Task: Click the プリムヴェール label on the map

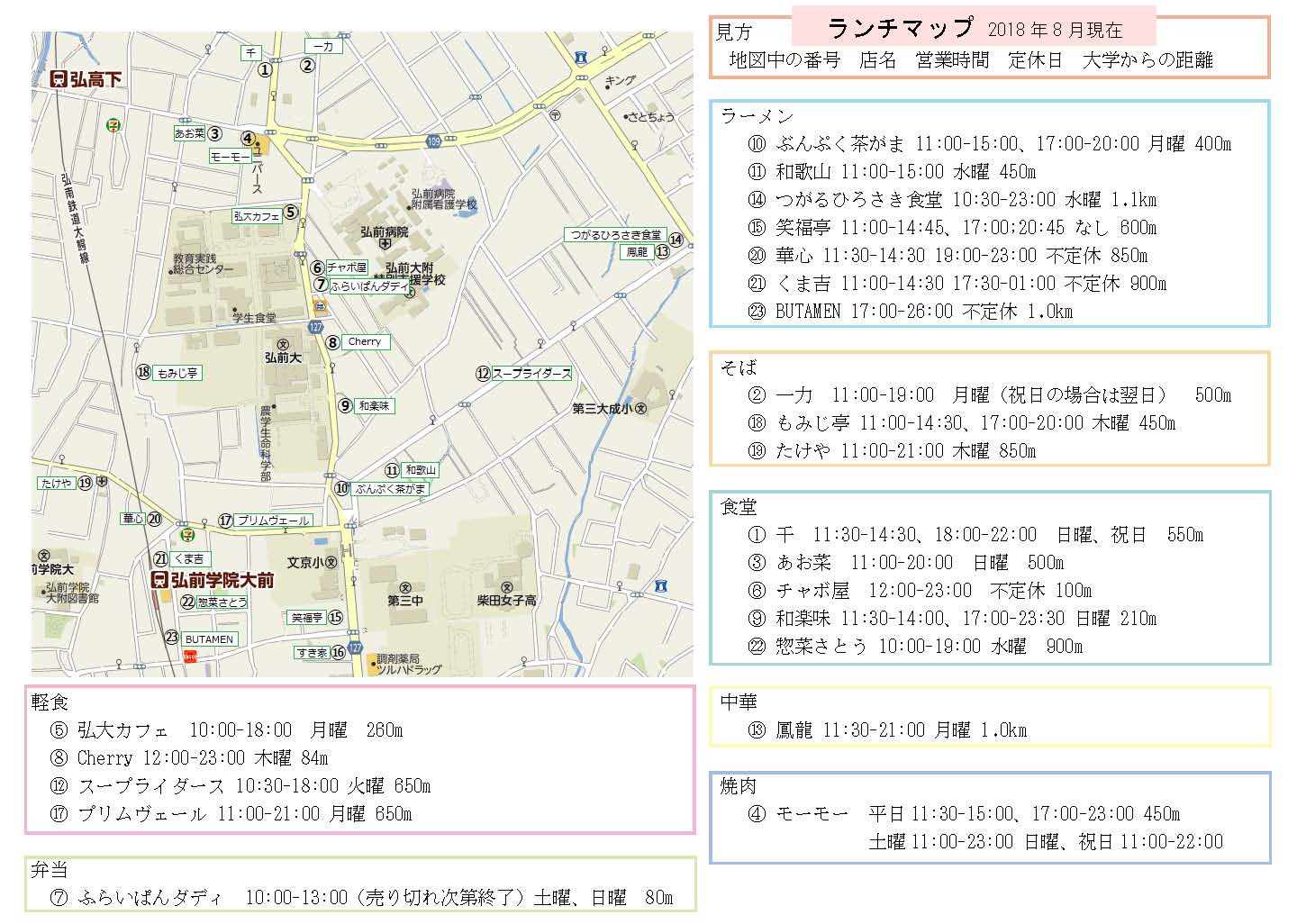Action: (x=274, y=521)
